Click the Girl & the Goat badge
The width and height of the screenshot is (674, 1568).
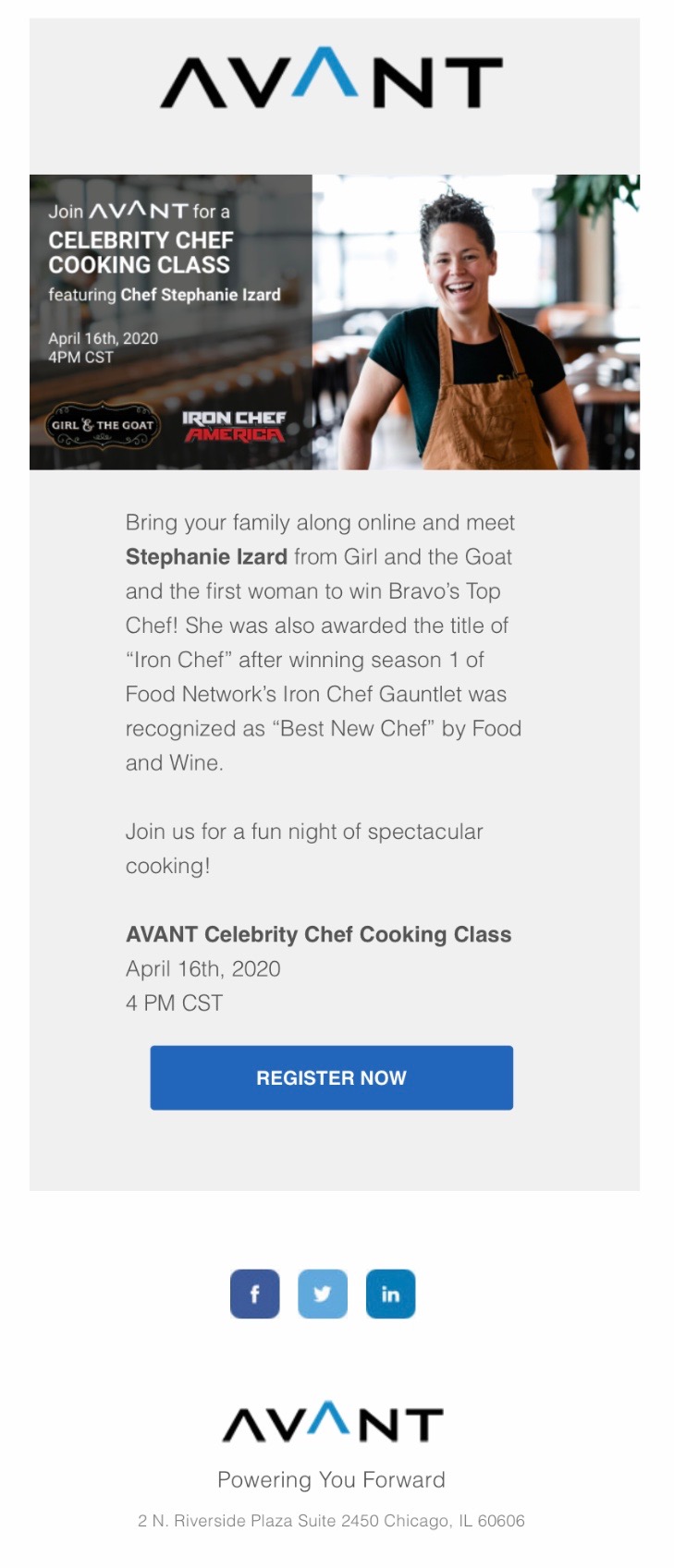(102, 426)
